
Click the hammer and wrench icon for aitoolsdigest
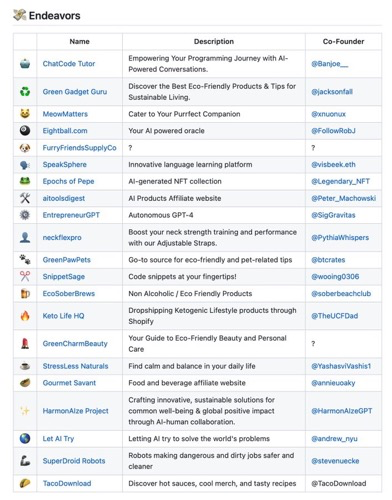[x=25, y=198]
